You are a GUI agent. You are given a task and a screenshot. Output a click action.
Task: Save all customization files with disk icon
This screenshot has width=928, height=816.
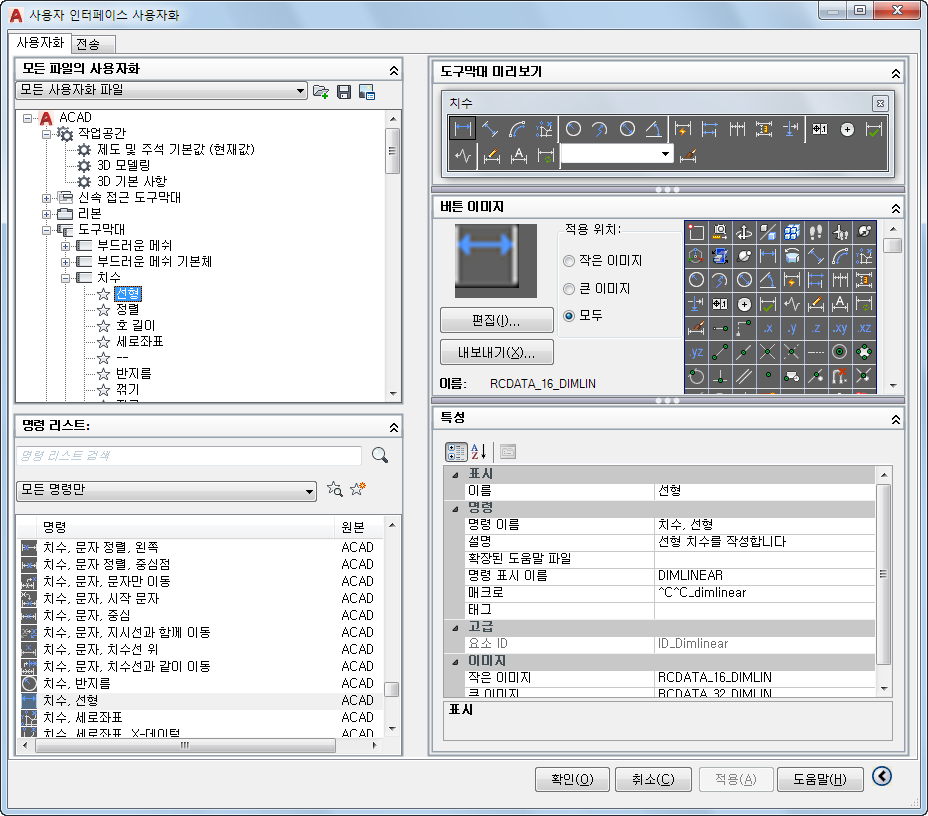click(344, 91)
